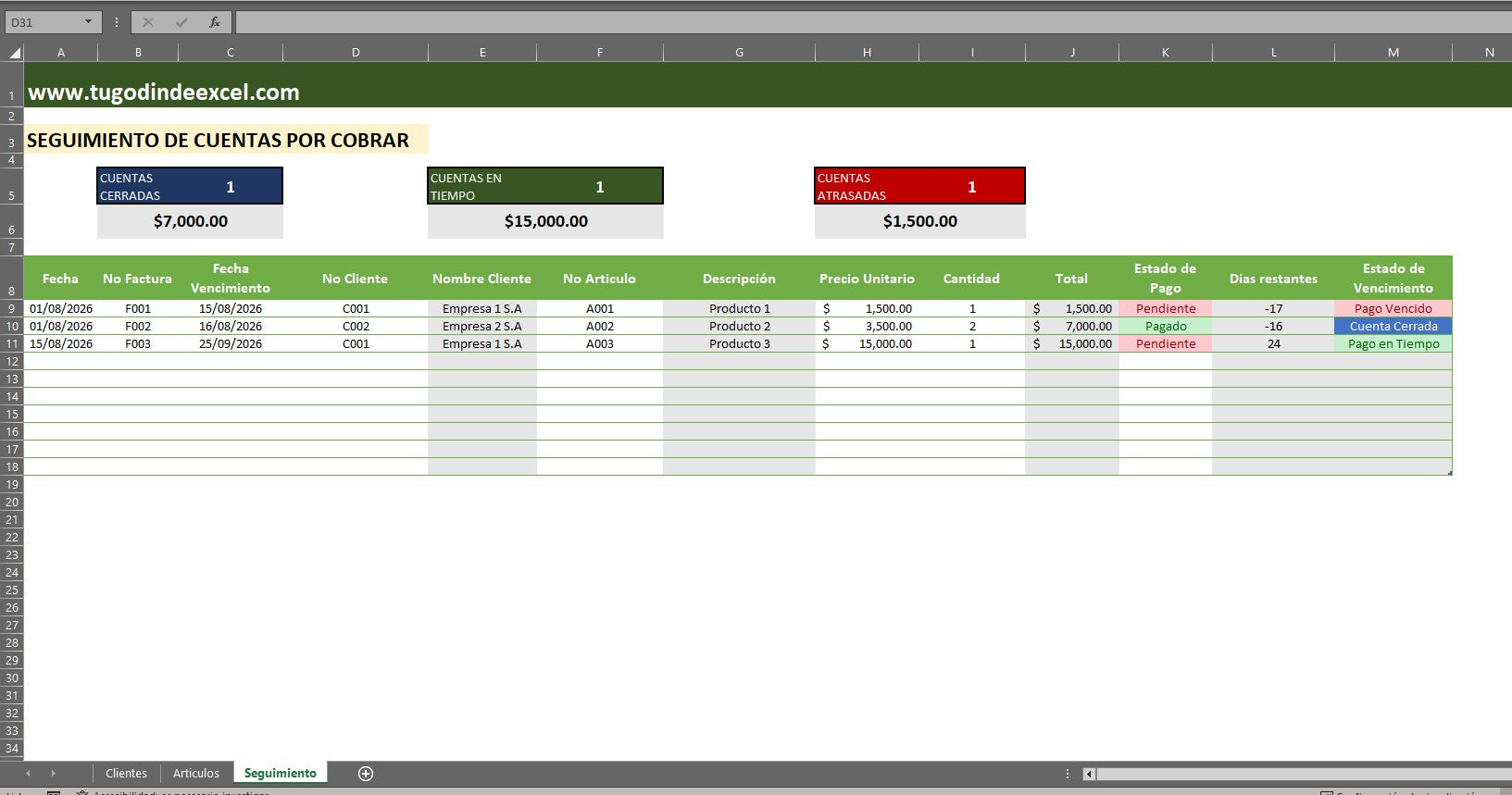Select the blue Cuenta Cerrada cell

pos(1393,326)
